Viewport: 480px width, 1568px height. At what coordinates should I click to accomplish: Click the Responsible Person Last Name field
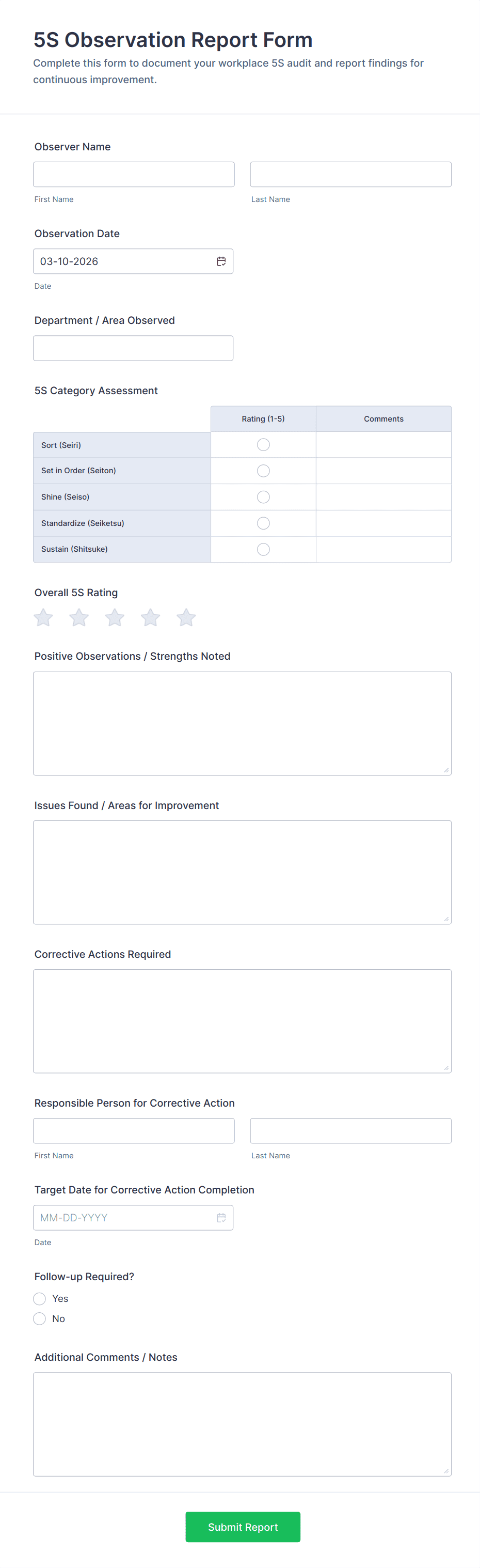coord(350,1130)
